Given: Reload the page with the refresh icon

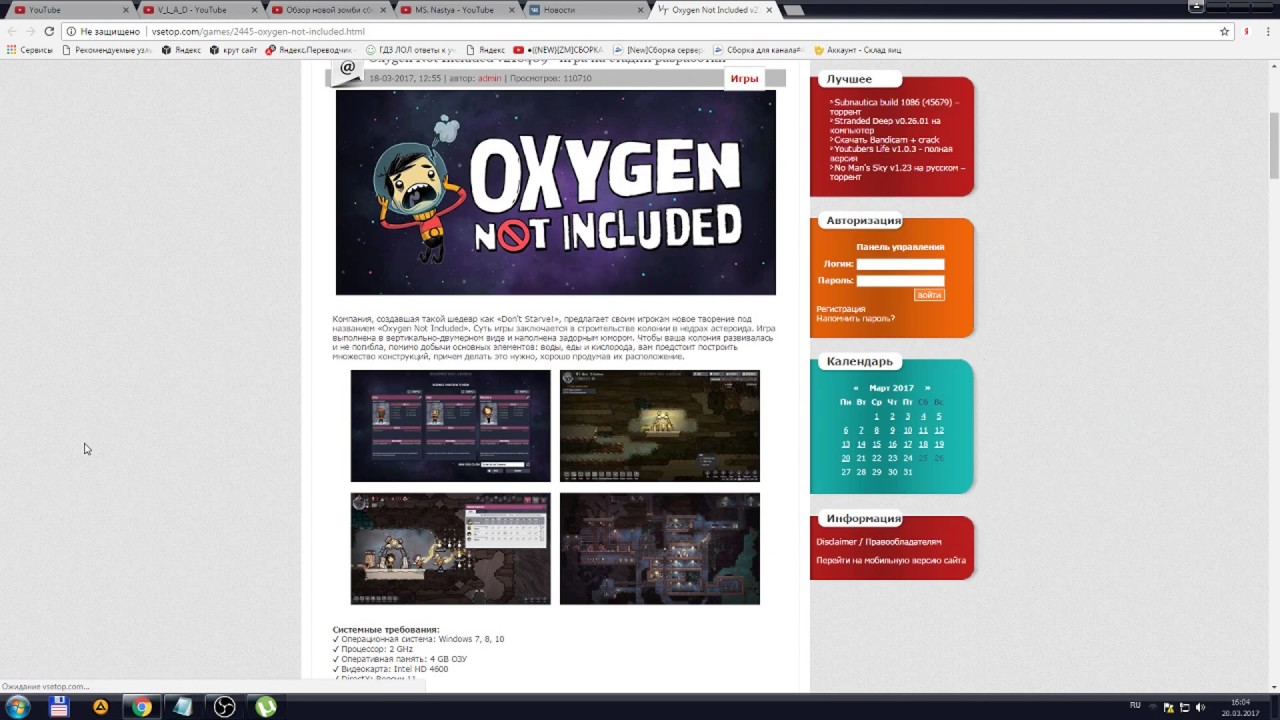Looking at the screenshot, I should pos(49,31).
